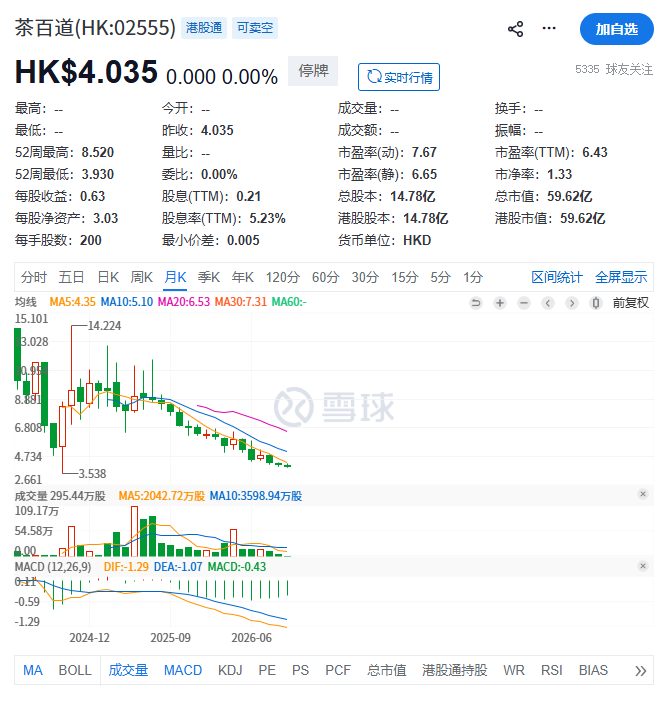Click the 5335 球友关注 follower count
669x705 pixels.
point(614,69)
